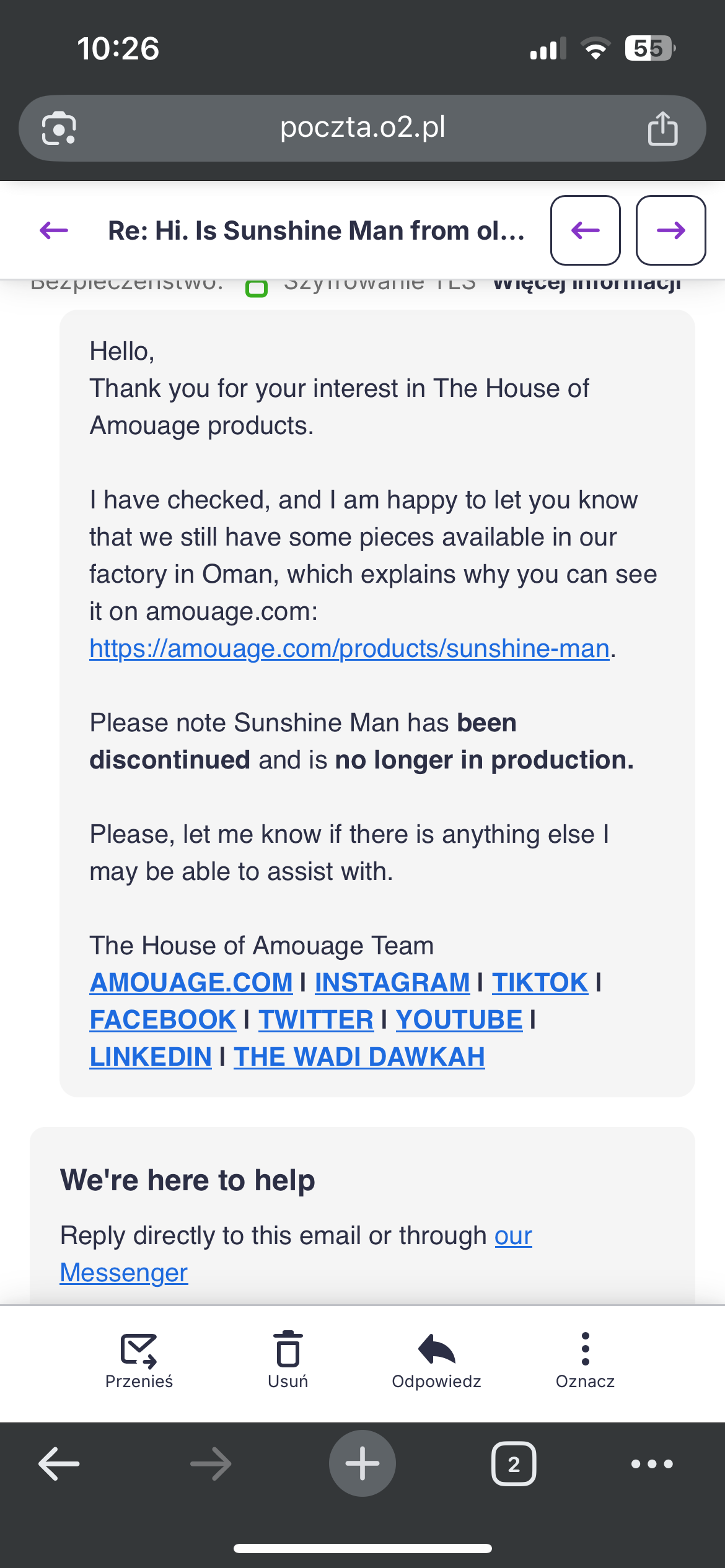The width and height of the screenshot is (725, 1568).
Task: Tap the share icon in address bar
Action: click(662, 129)
